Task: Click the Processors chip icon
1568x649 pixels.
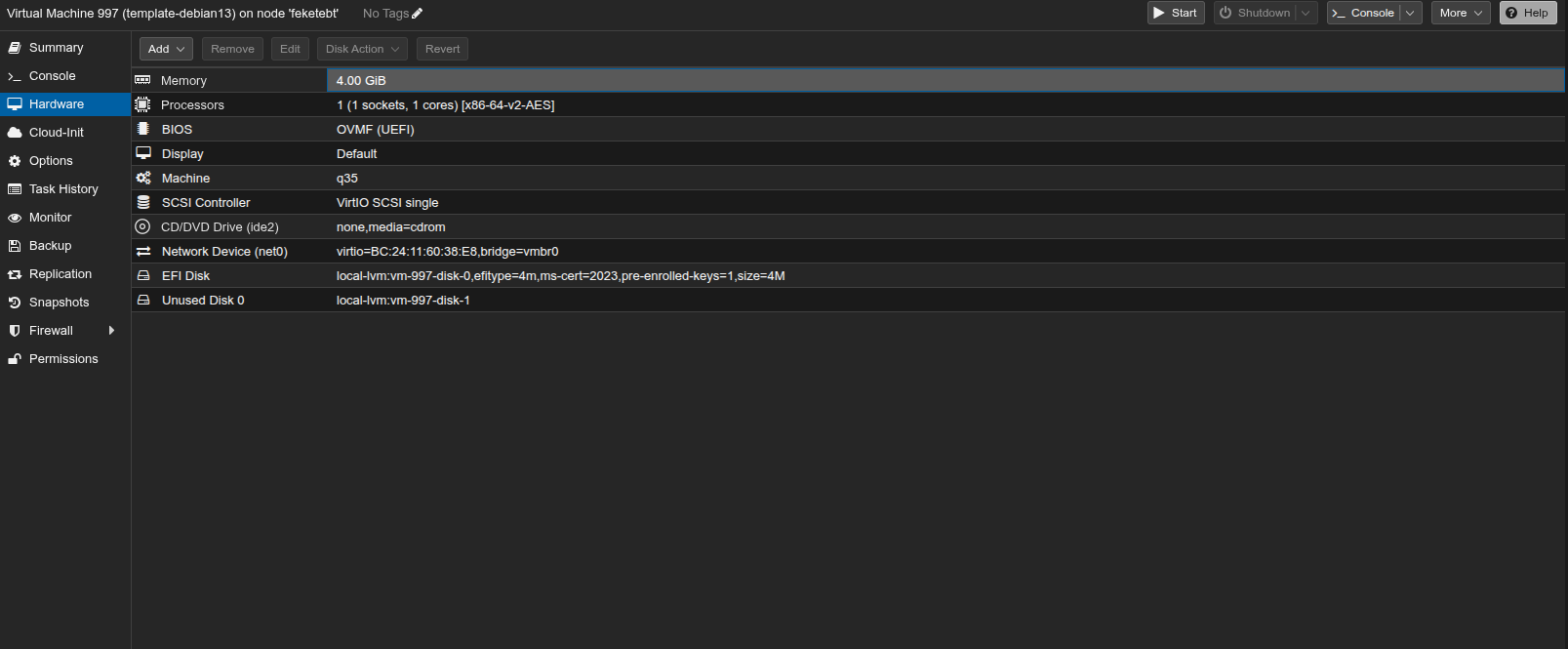Action: pyautogui.click(x=142, y=104)
